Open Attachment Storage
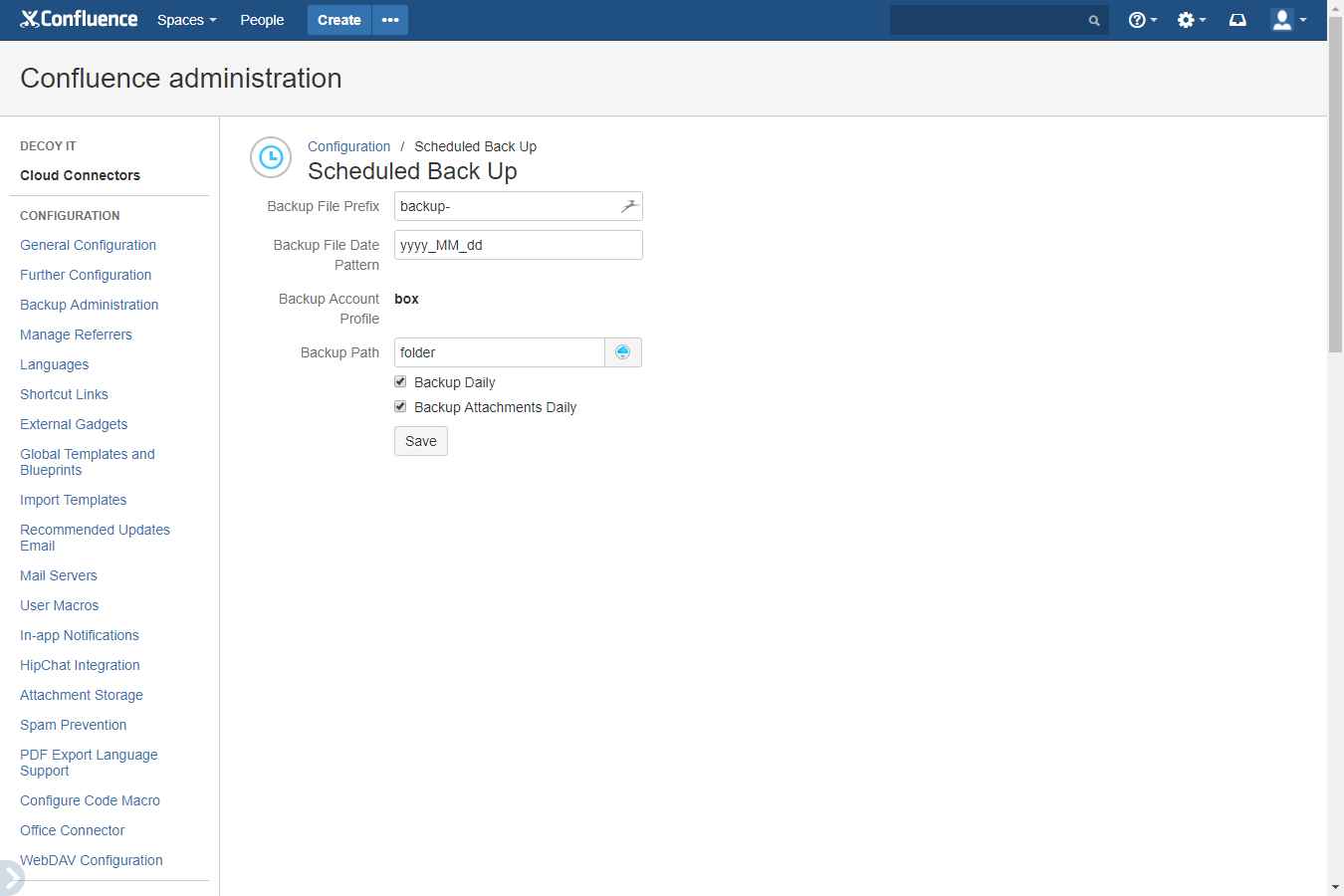The width and height of the screenshot is (1344, 896). (x=82, y=695)
